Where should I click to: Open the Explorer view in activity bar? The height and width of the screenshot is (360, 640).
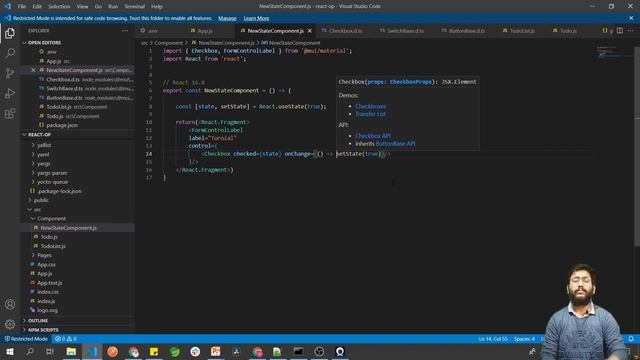10,33
